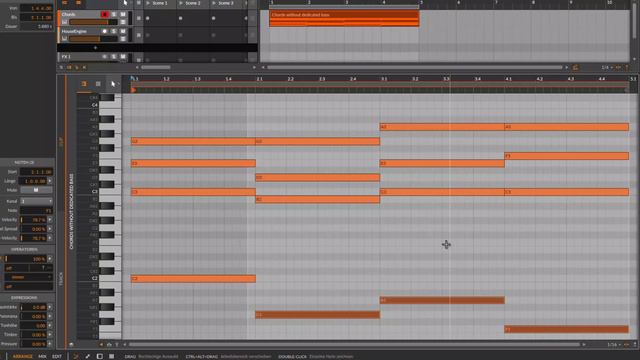Click the panel layout square icon in footer

(x=100, y=356)
